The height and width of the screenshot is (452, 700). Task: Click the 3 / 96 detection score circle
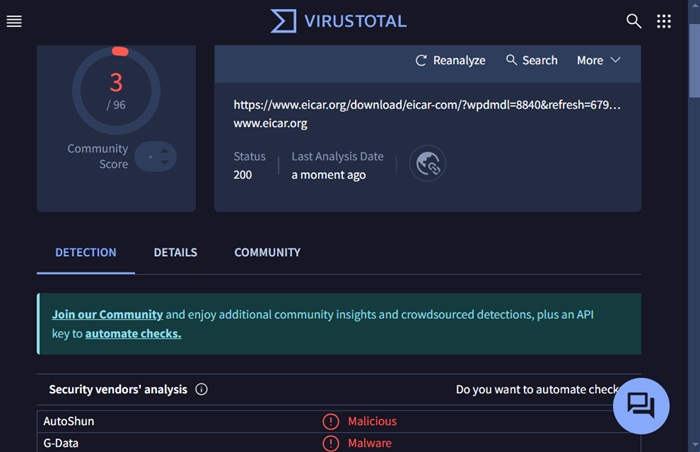(x=116, y=91)
